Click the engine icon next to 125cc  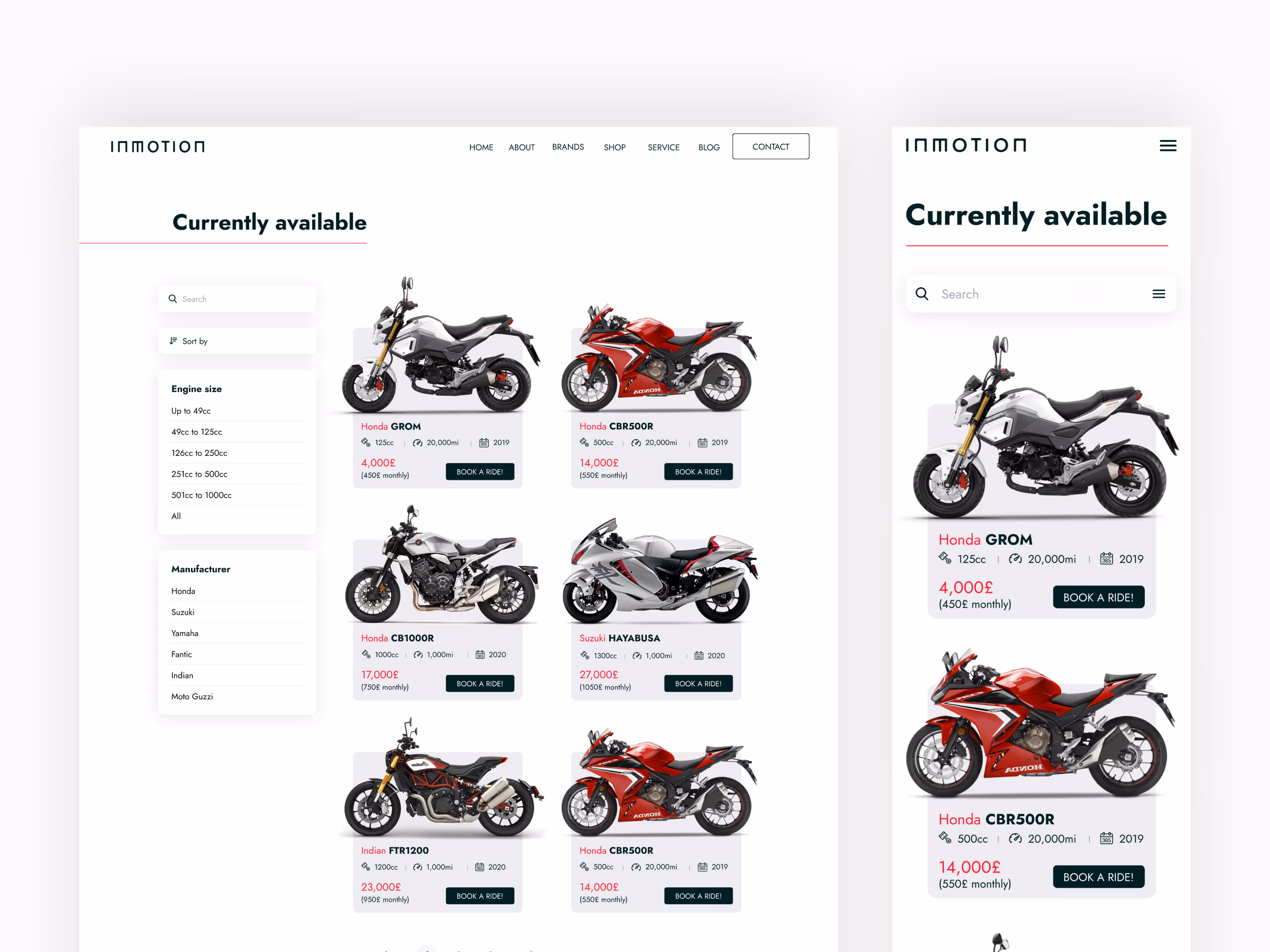366,442
